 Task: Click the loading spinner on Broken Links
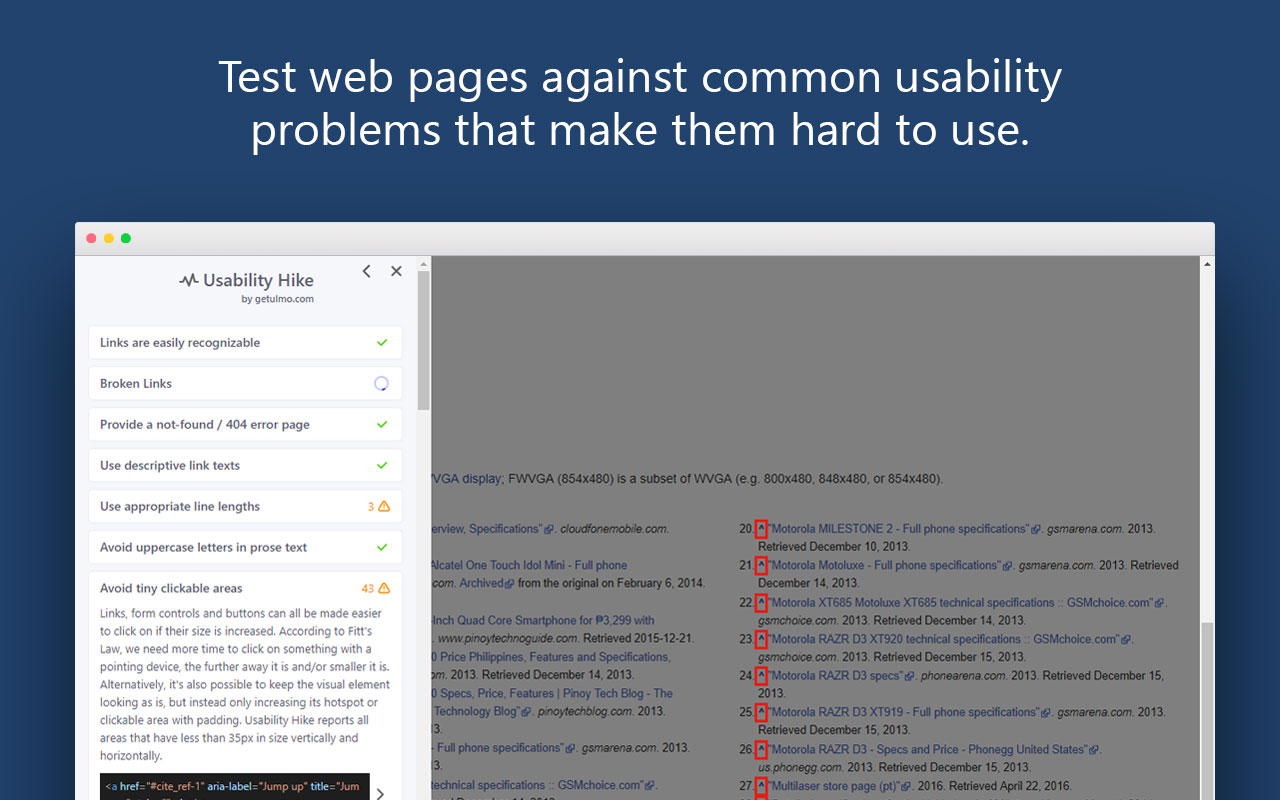[x=381, y=383]
